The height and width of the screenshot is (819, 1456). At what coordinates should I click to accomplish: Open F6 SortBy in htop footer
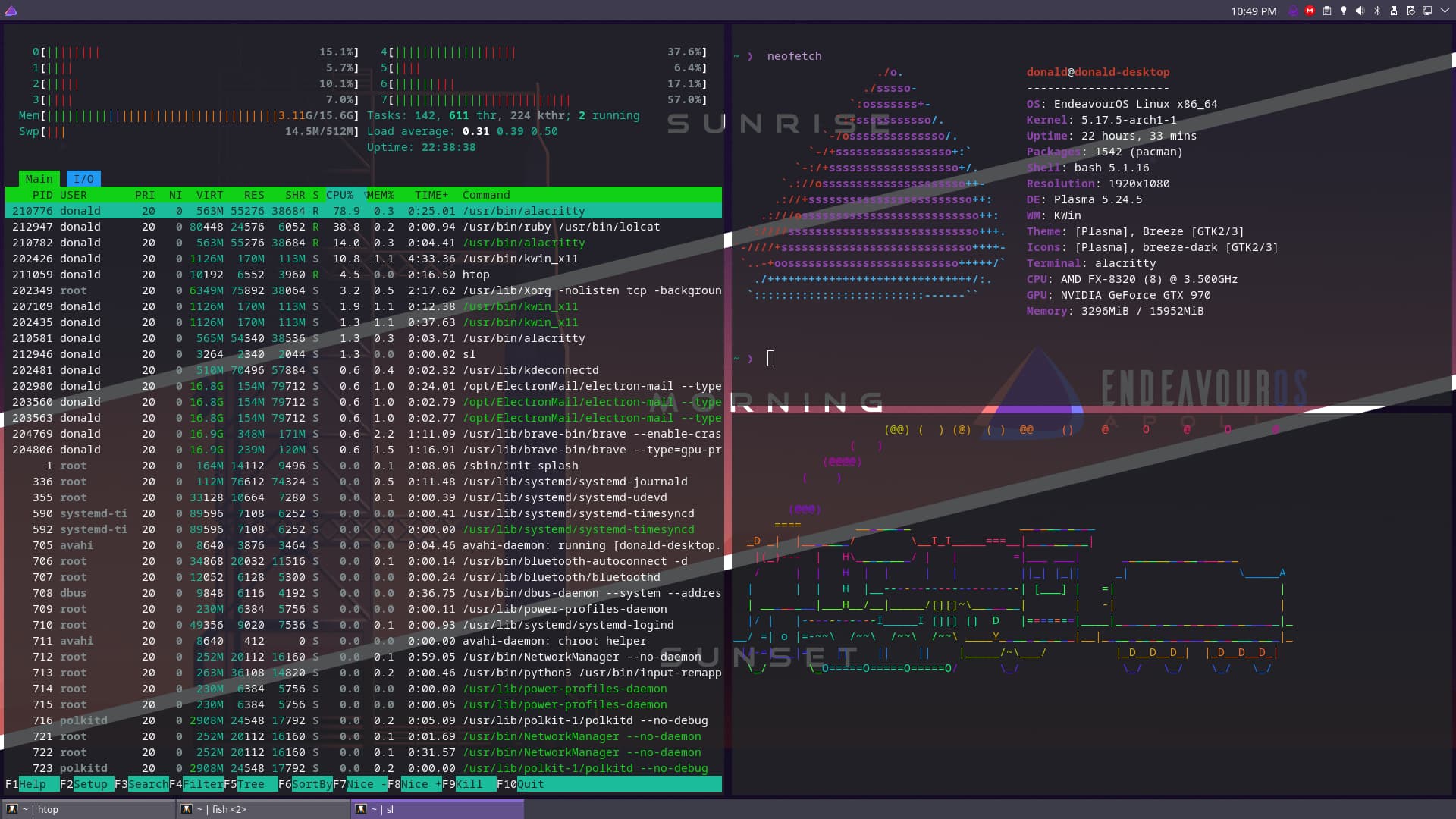(305, 784)
